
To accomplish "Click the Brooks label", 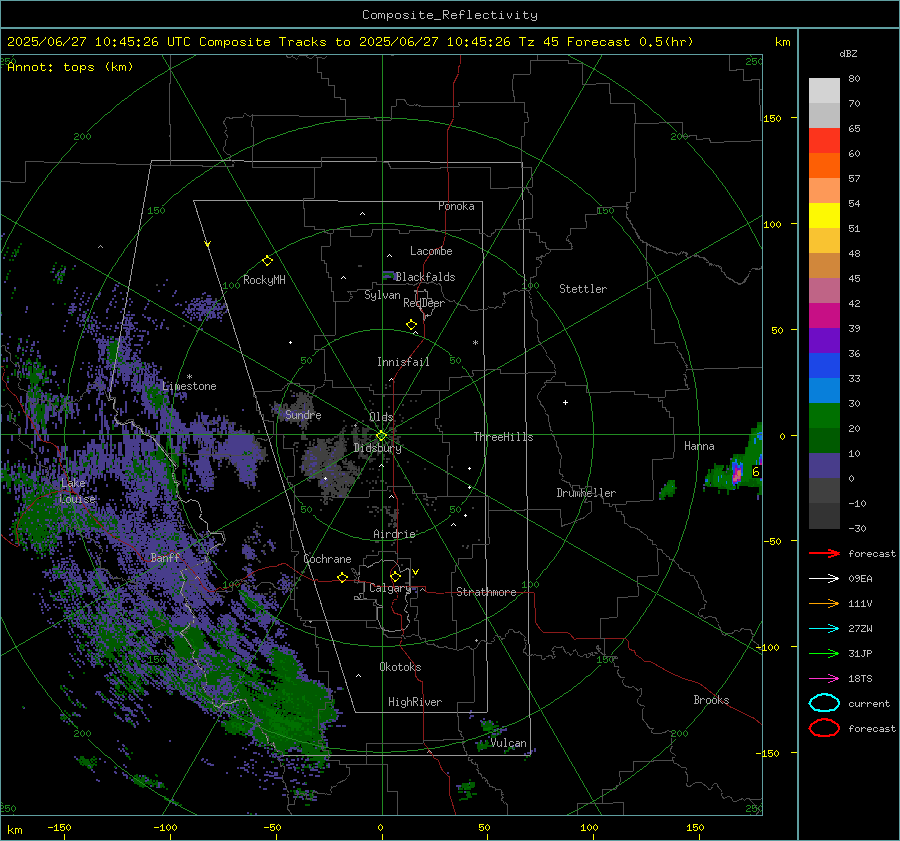I will point(711,700).
